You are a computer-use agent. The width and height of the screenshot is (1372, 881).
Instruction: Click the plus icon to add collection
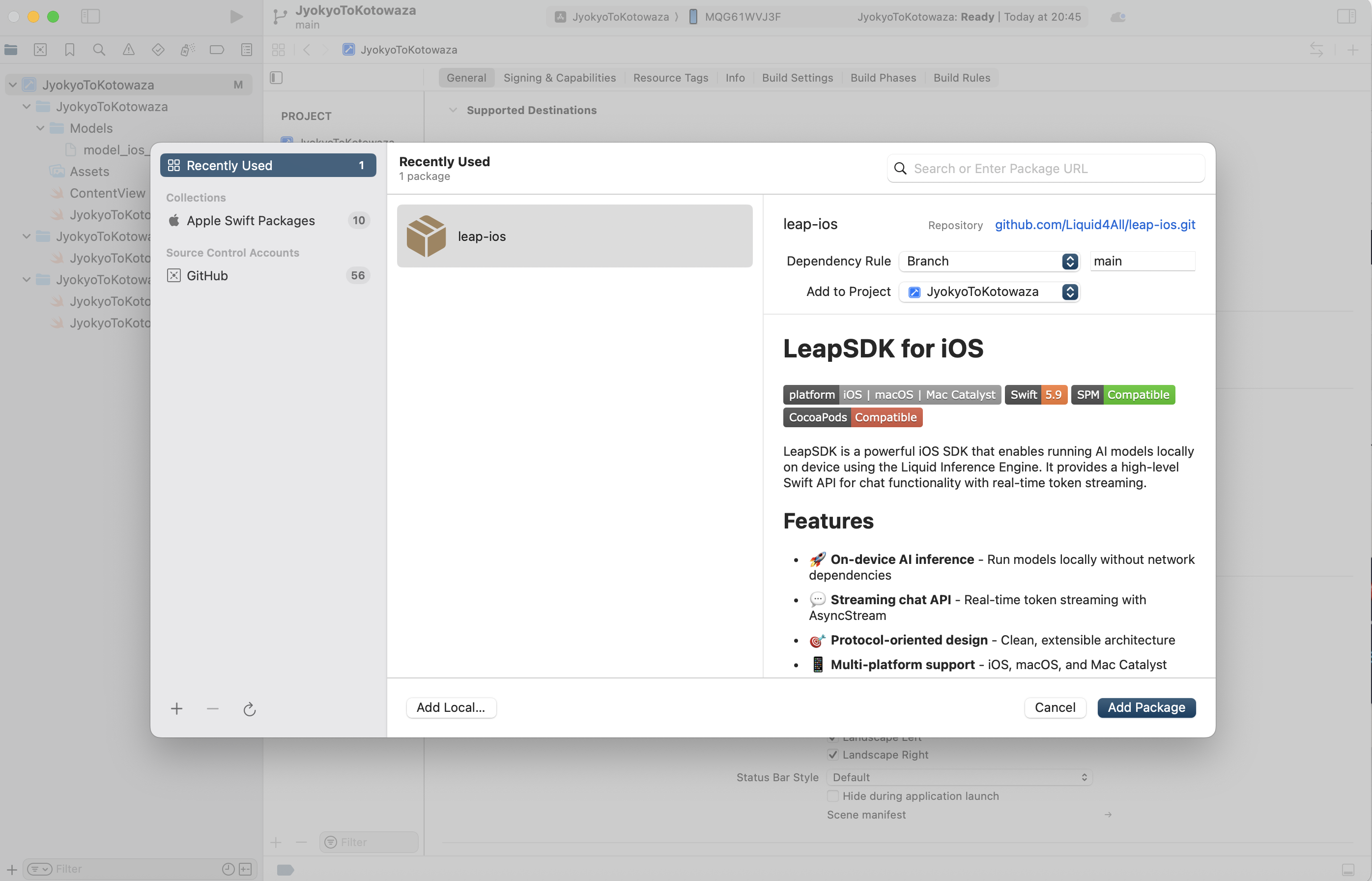pos(176,709)
